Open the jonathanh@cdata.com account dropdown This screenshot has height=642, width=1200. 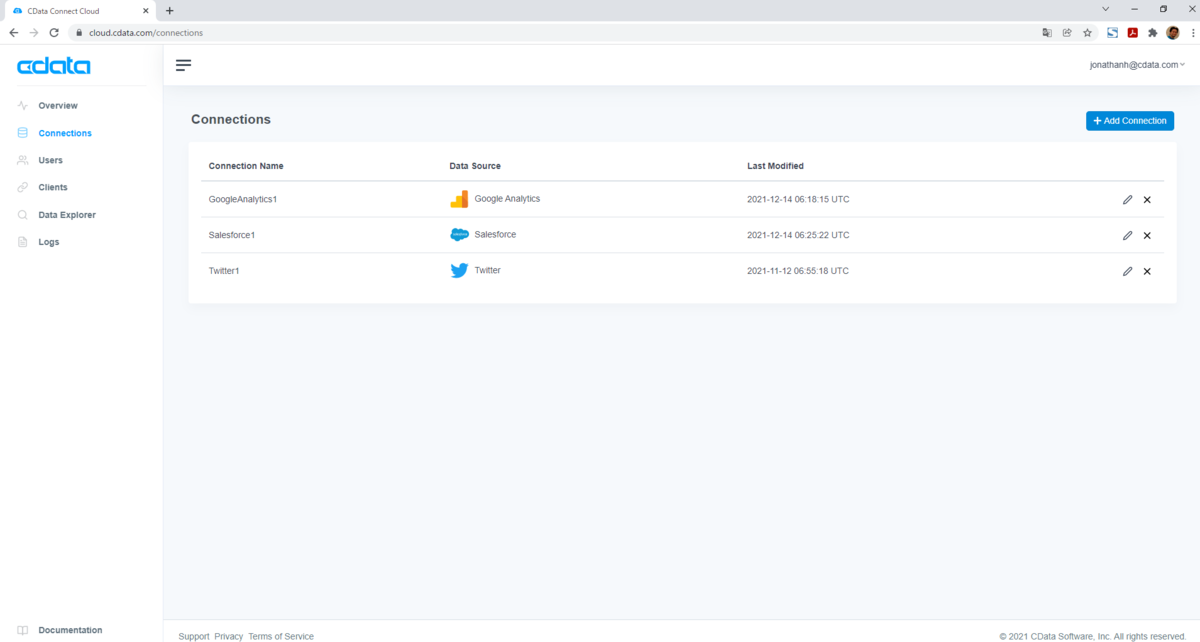[x=1137, y=64]
